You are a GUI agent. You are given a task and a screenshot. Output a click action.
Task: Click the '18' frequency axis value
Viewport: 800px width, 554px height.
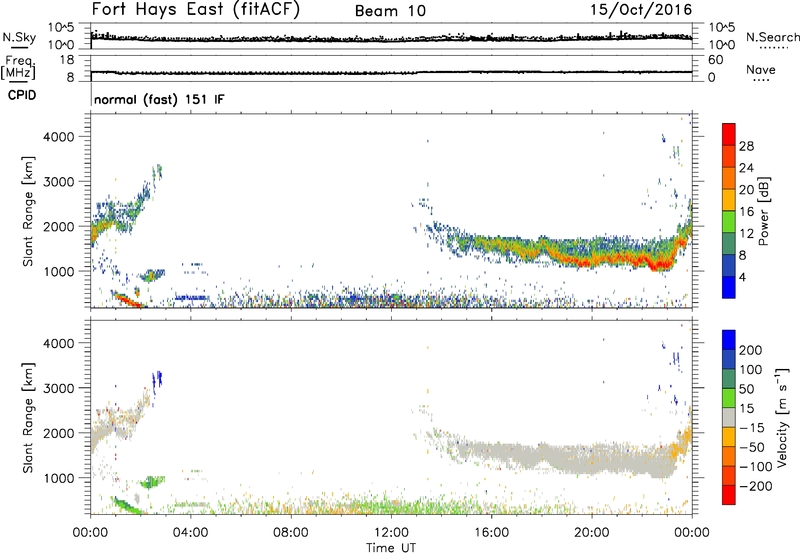click(67, 60)
